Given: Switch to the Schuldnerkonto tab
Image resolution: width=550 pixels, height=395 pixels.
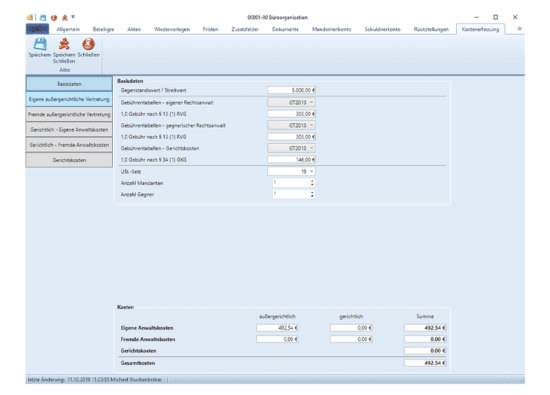Looking at the screenshot, I should [382, 29].
